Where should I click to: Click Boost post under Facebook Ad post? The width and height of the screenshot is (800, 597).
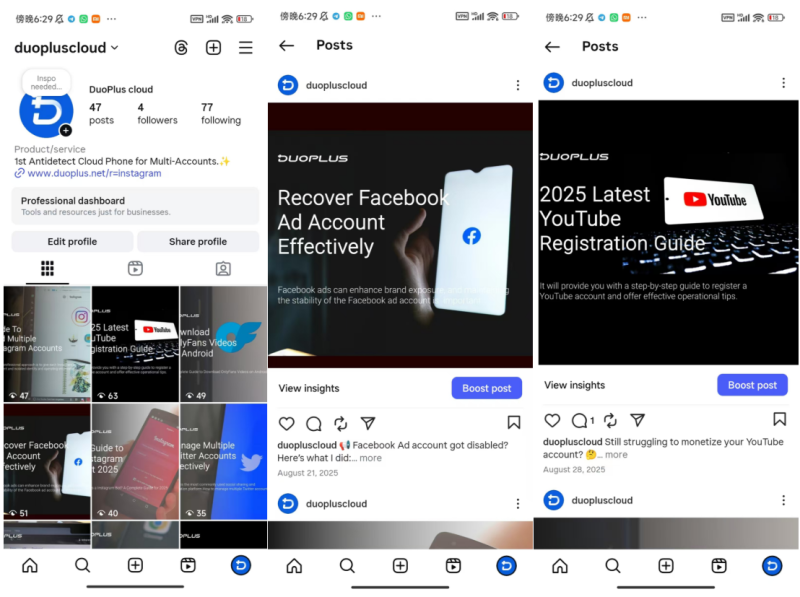coord(487,388)
